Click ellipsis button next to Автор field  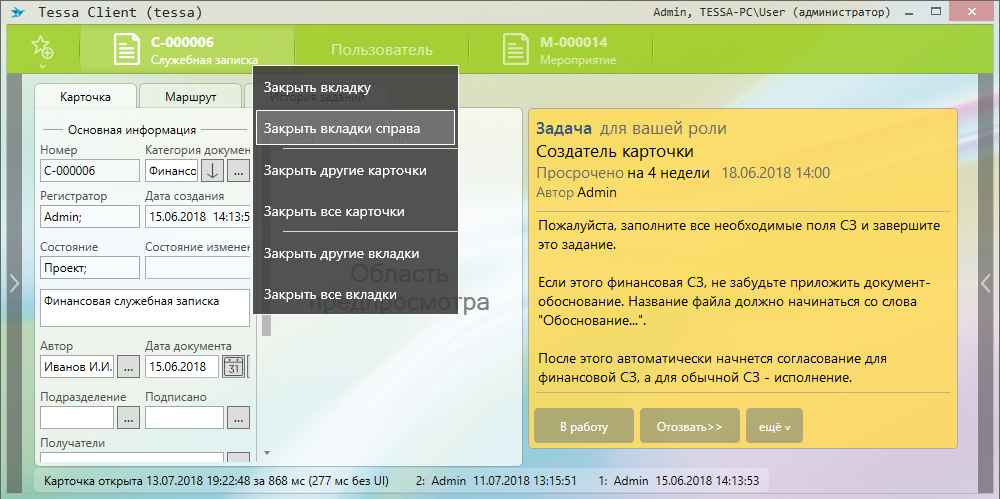(x=129, y=367)
